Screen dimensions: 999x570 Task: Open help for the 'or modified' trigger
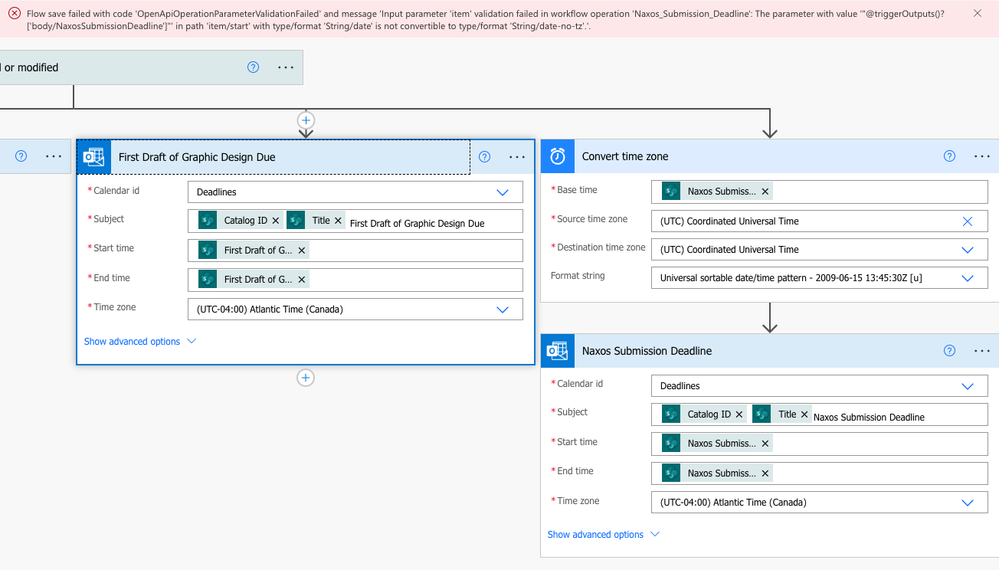click(x=253, y=67)
